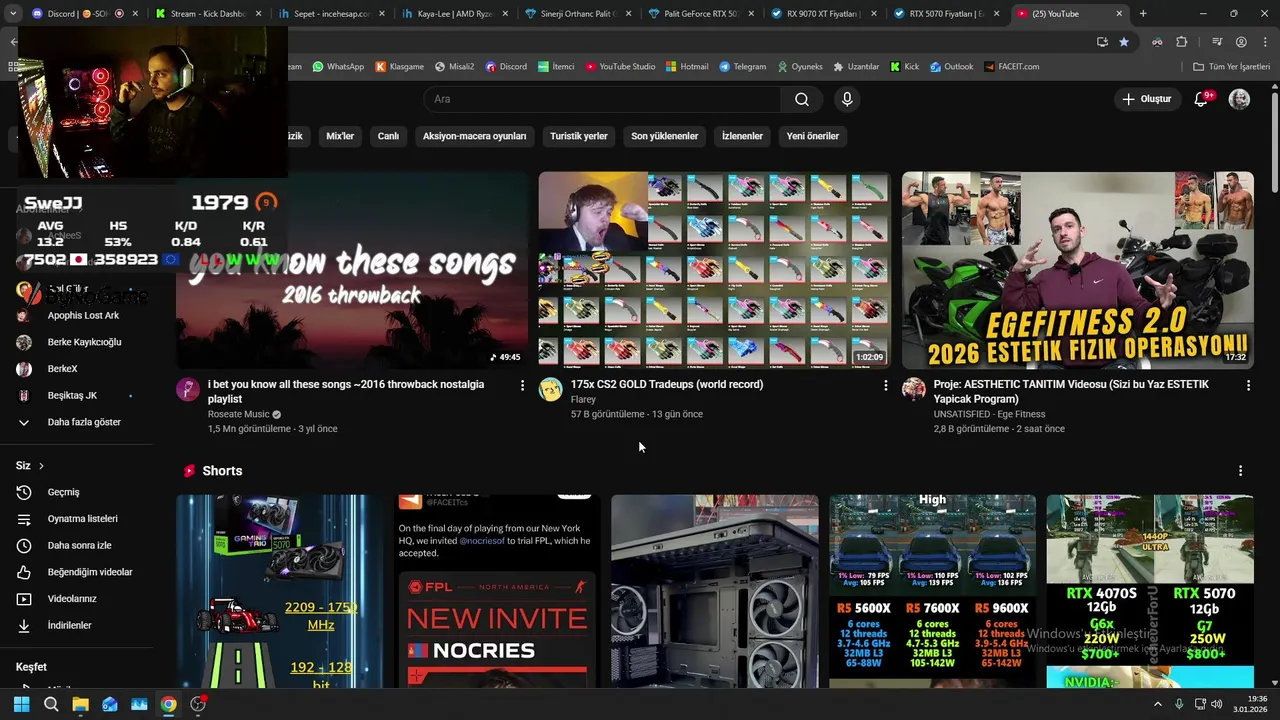Screen dimensions: 1280x720
Task: Open Windows Start menu
Action: [x=21, y=704]
